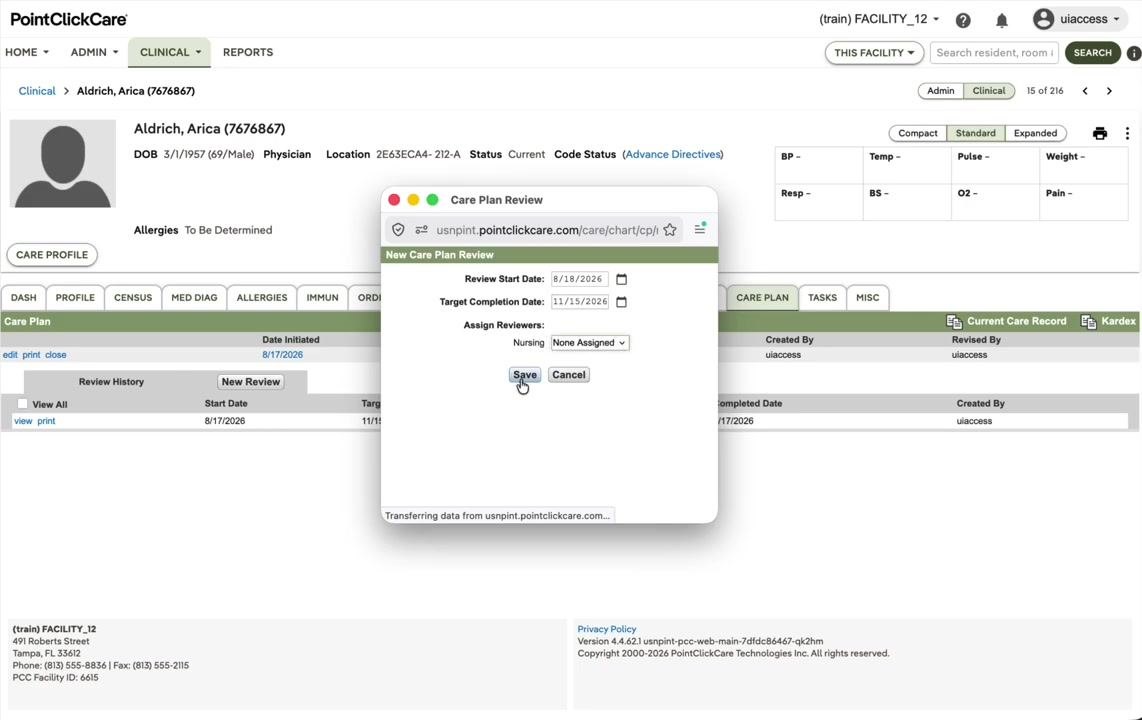
Task: Click the view link in review history
Action: (x=23, y=421)
